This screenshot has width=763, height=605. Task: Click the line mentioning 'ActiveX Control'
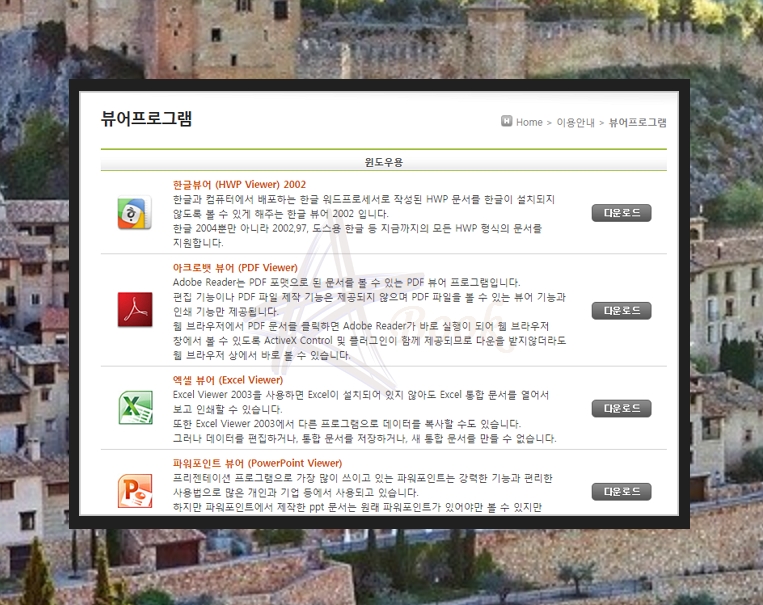point(369,340)
